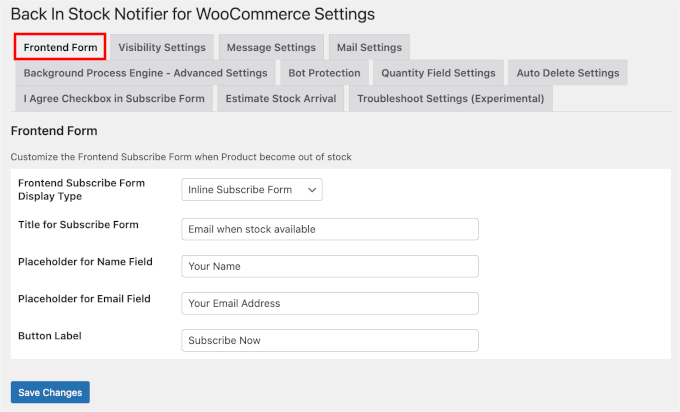Click the 'Title for Subscribe Form' label
Viewport: 680px width, 412px height.
[78, 224]
